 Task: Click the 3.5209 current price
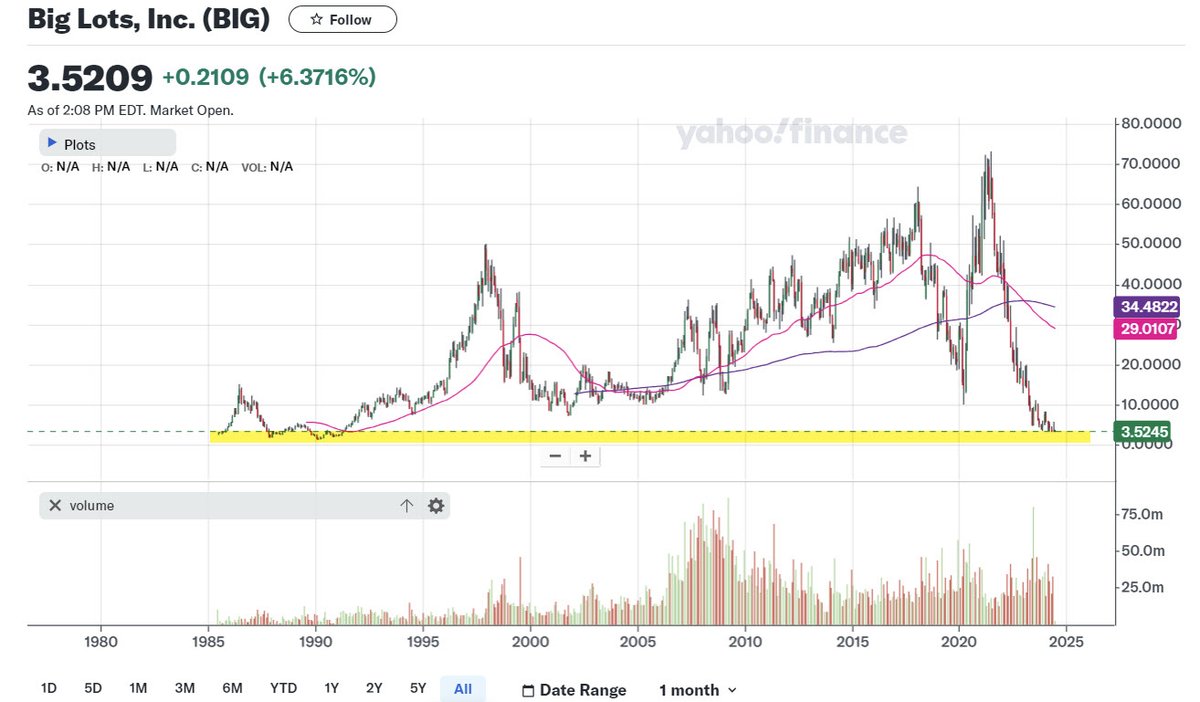pyautogui.click(x=90, y=78)
